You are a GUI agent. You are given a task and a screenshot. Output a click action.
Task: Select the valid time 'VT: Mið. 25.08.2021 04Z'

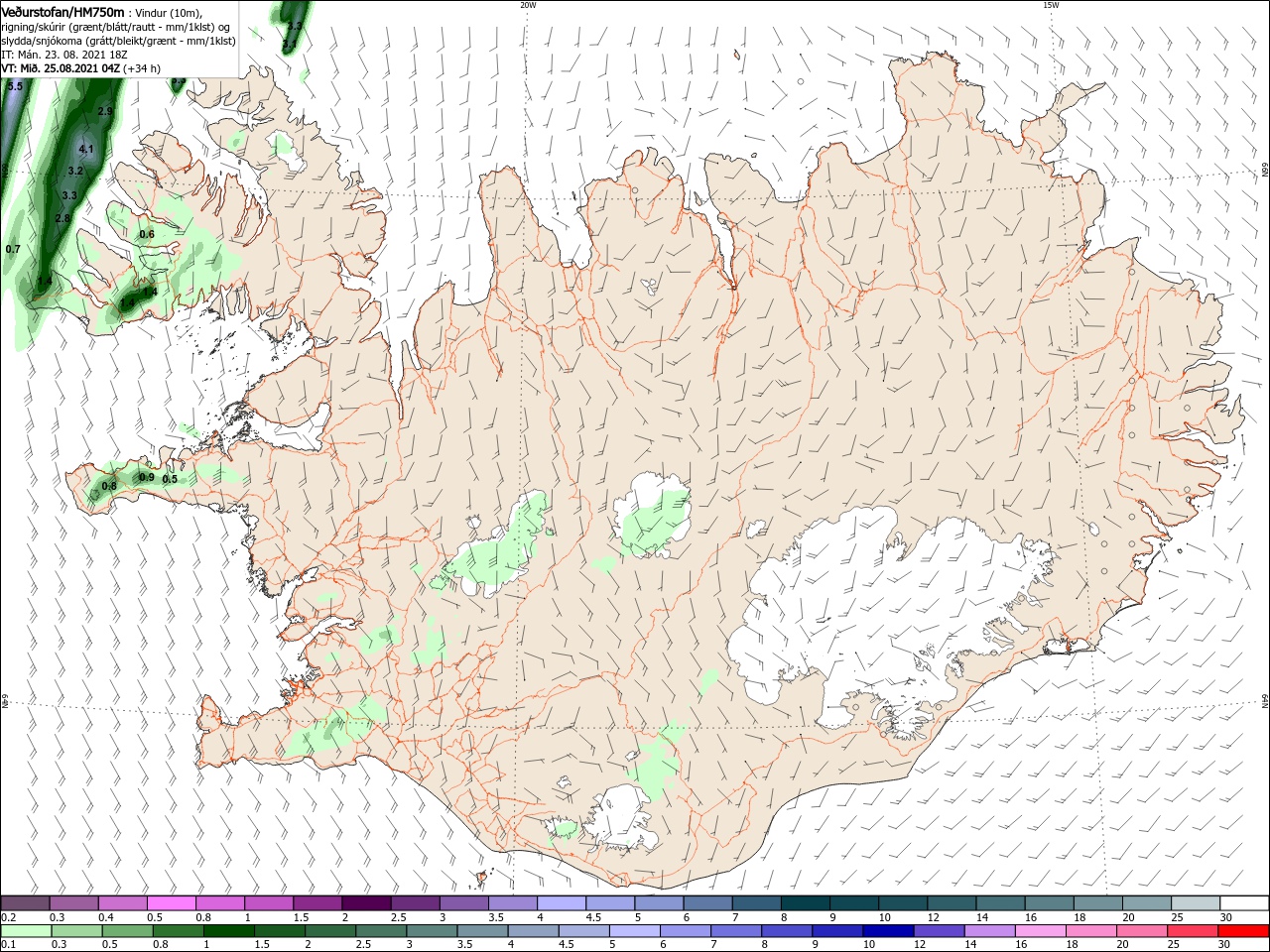click(x=61, y=68)
